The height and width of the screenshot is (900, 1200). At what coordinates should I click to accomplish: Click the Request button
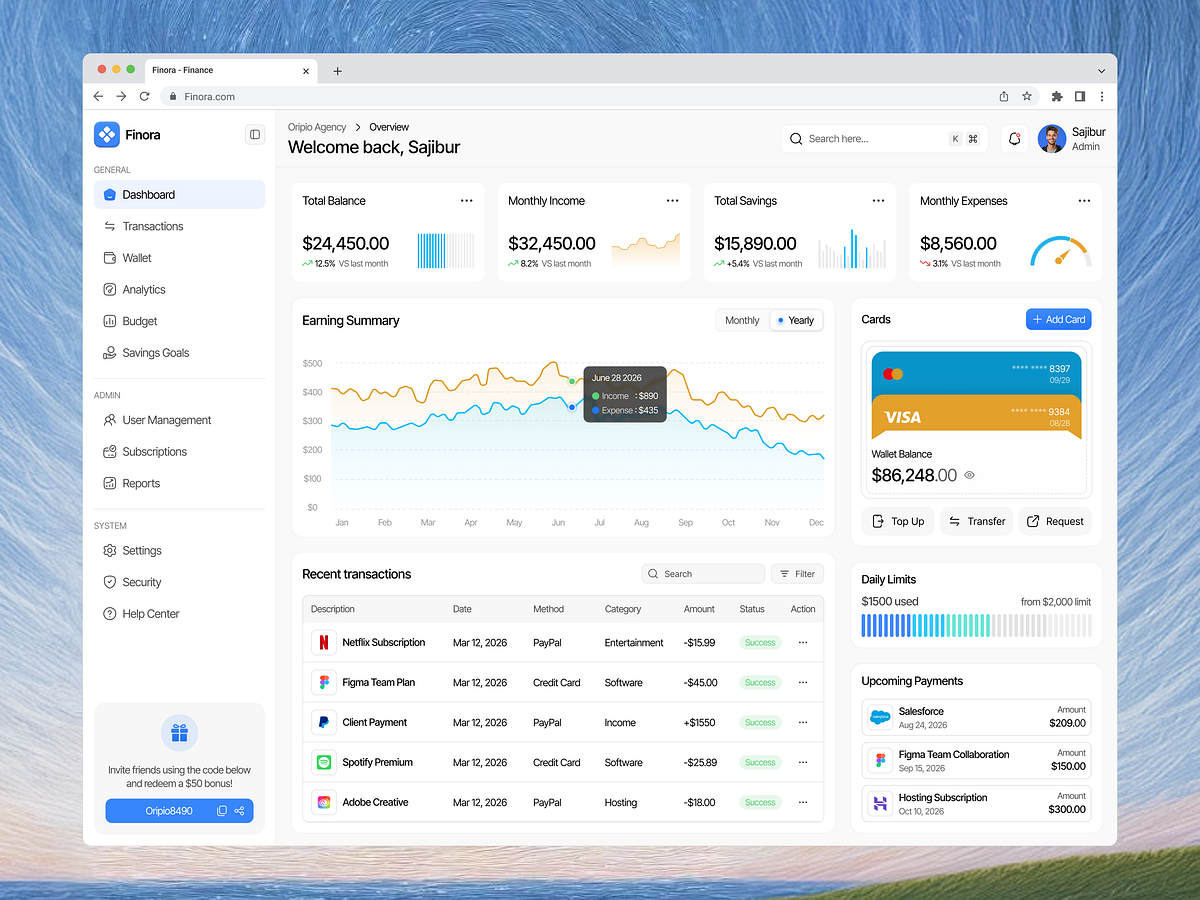(x=1055, y=521)
